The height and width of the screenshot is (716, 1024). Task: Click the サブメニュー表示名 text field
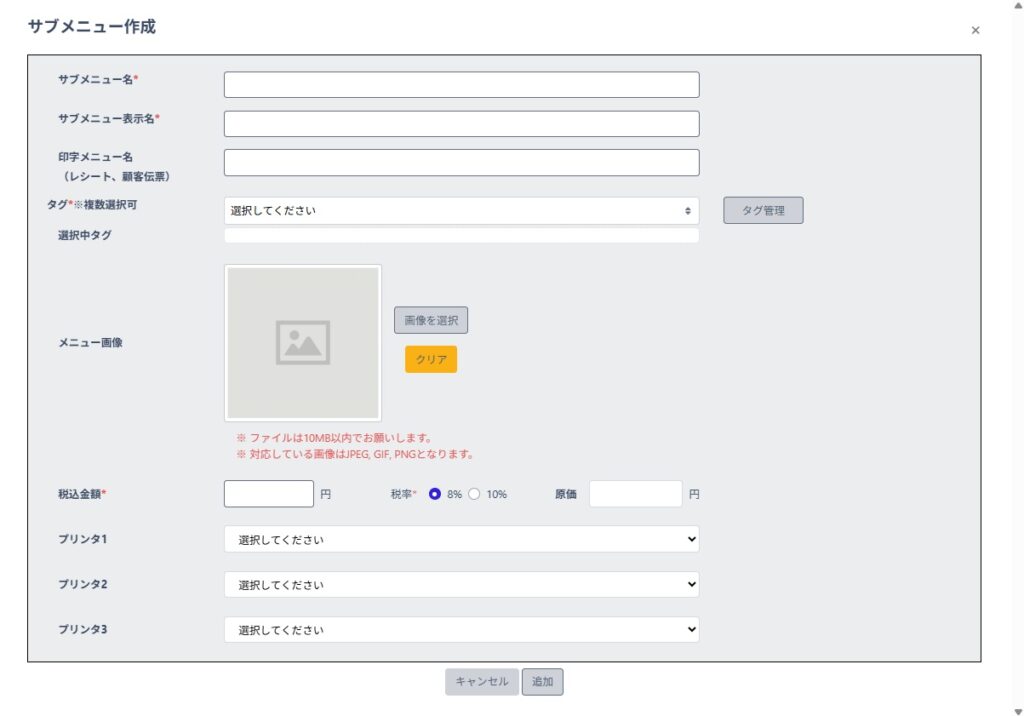[x=461, y=124]
